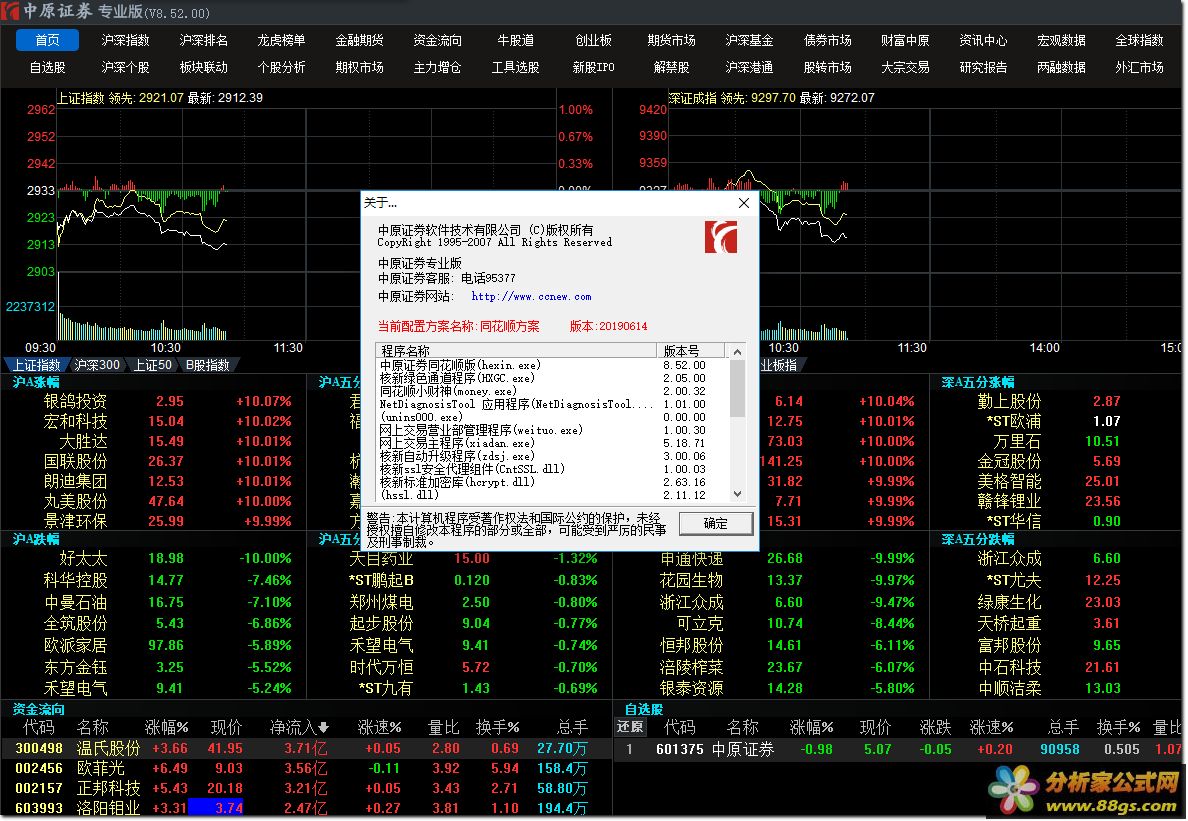Click 欧菲光 row in fund flow
The height and width of the screenshot is (821, 1188).
pos(305,768)
